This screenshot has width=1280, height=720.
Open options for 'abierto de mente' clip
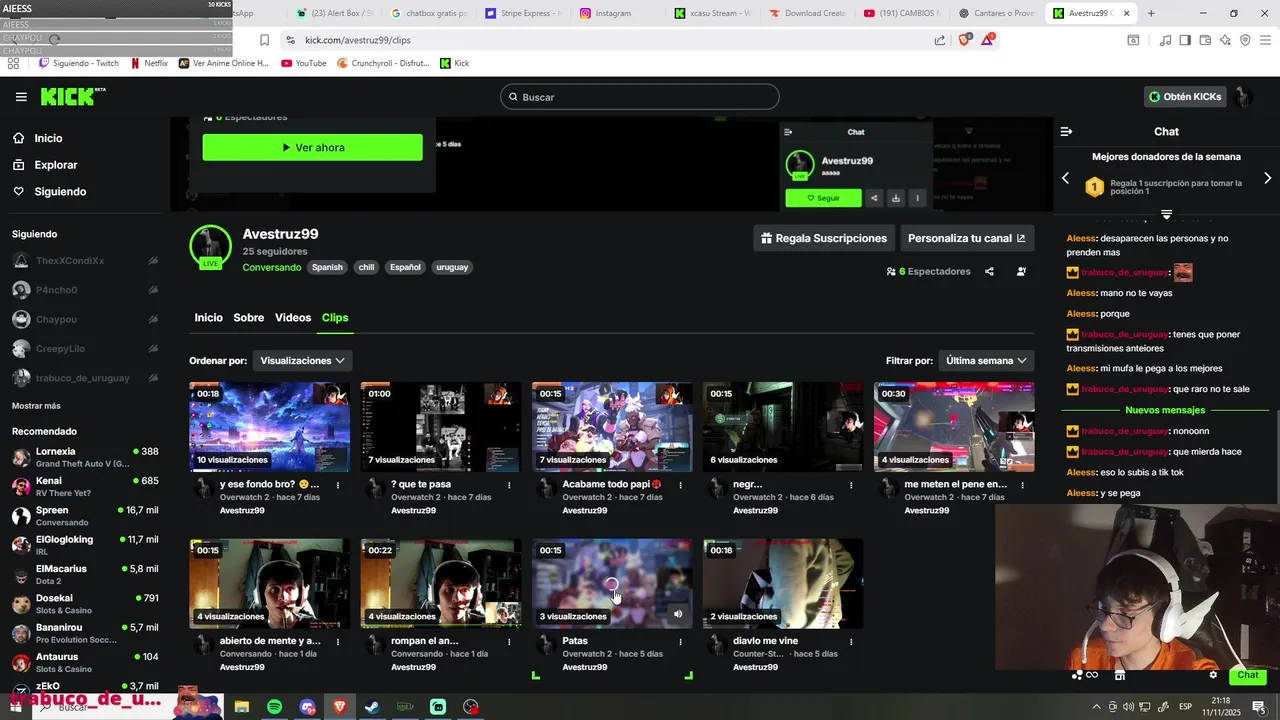coord(338,641)
